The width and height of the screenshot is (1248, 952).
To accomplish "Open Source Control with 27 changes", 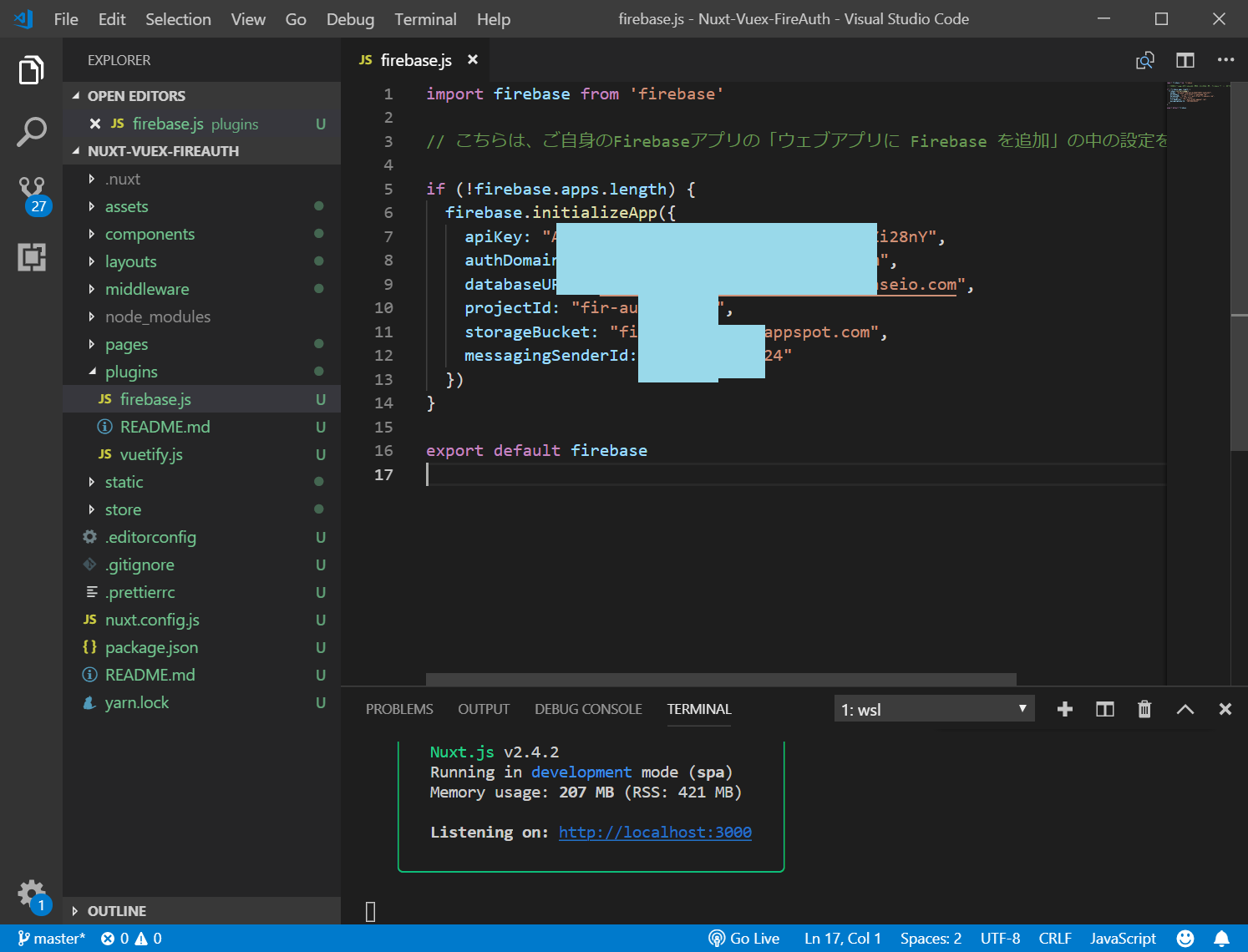I will 33,195.
